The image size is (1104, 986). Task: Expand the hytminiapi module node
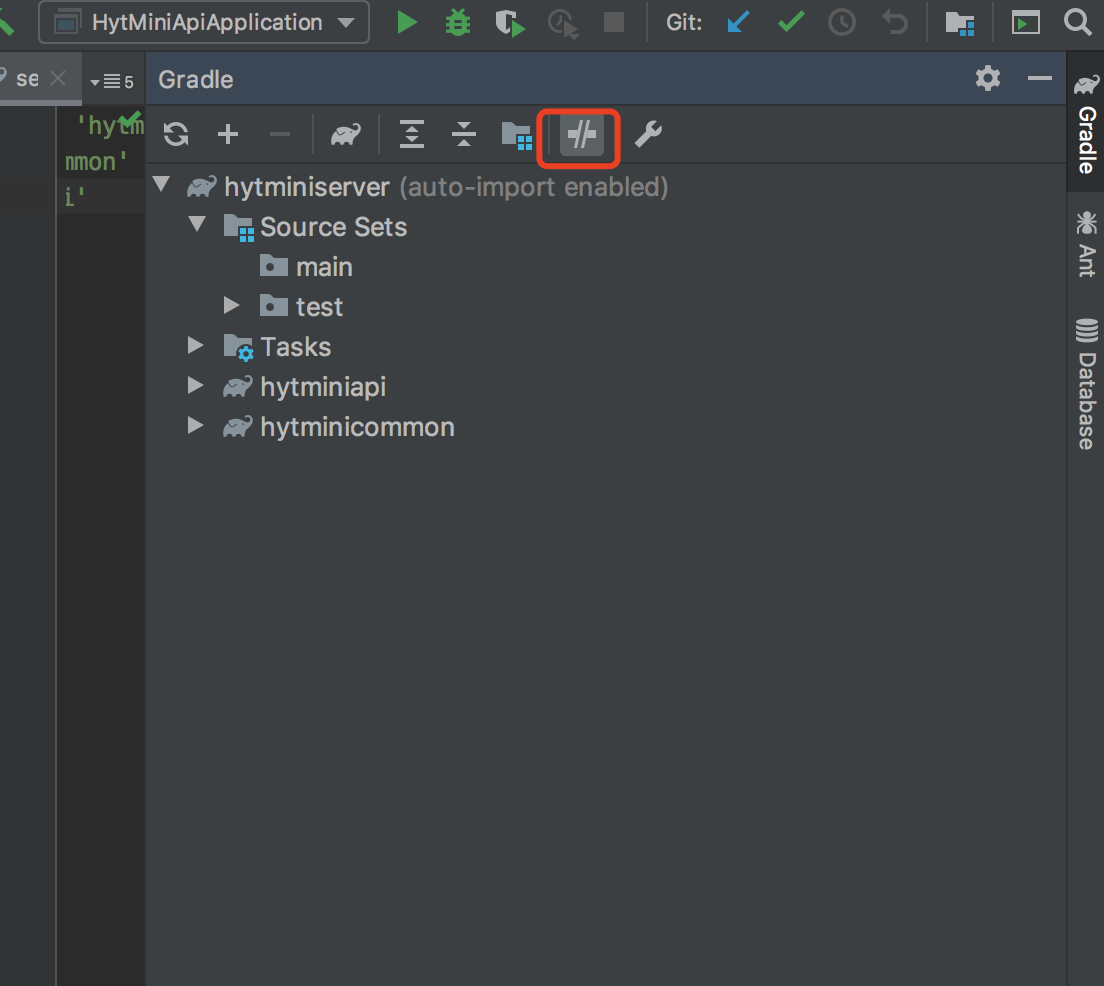[x=196, y=385]
